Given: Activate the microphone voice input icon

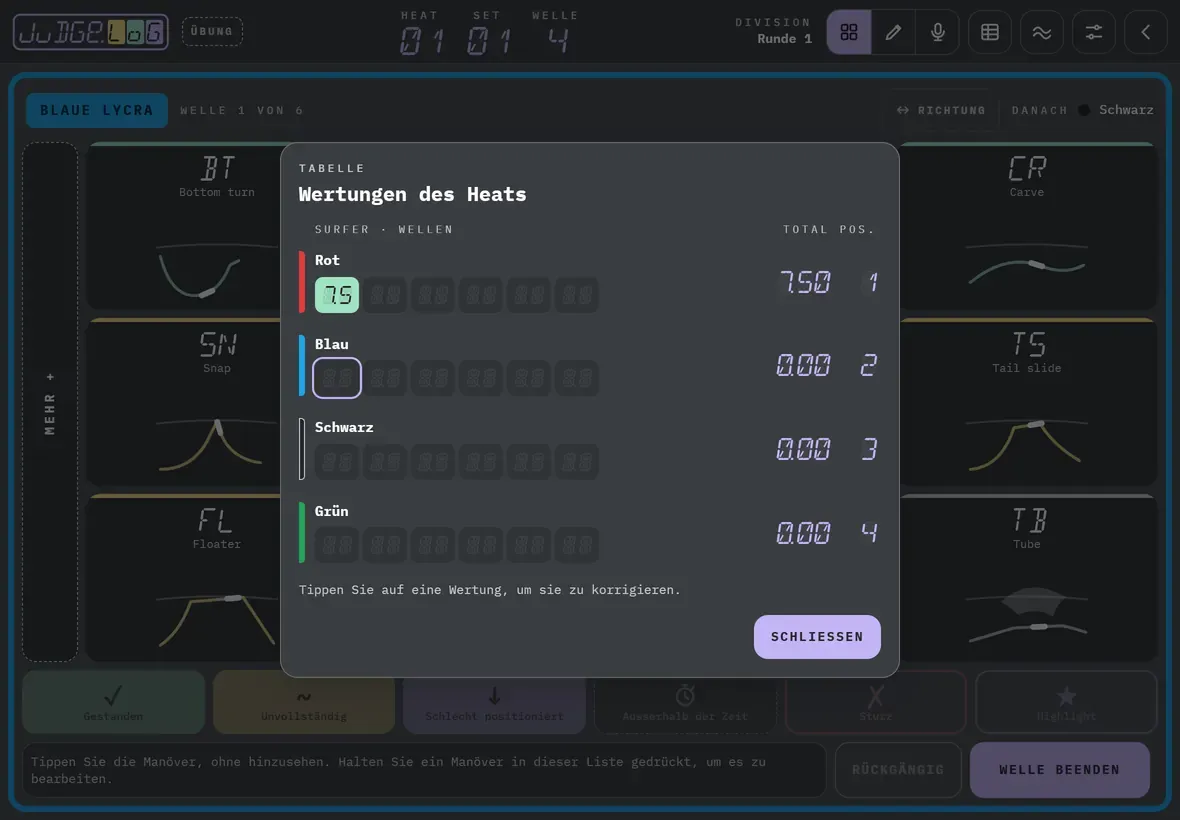Looking at the screenshot, I should [938, 32].
